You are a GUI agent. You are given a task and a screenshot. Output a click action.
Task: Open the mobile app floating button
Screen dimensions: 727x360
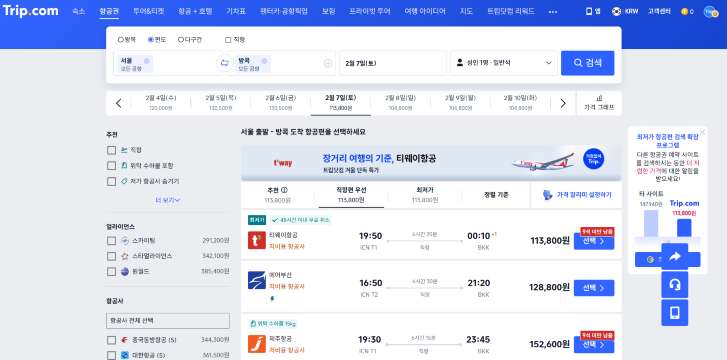(x=675, y=313)
